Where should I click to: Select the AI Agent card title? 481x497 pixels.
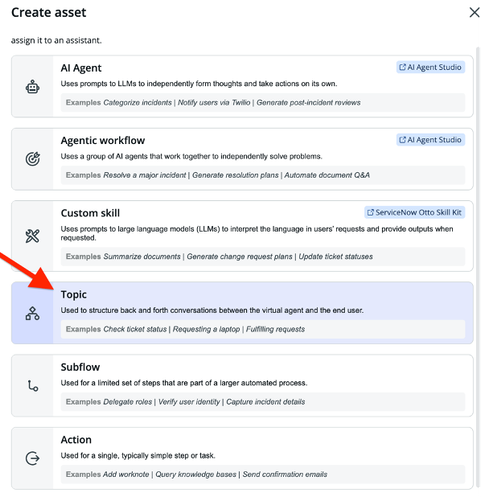[81, 68]
